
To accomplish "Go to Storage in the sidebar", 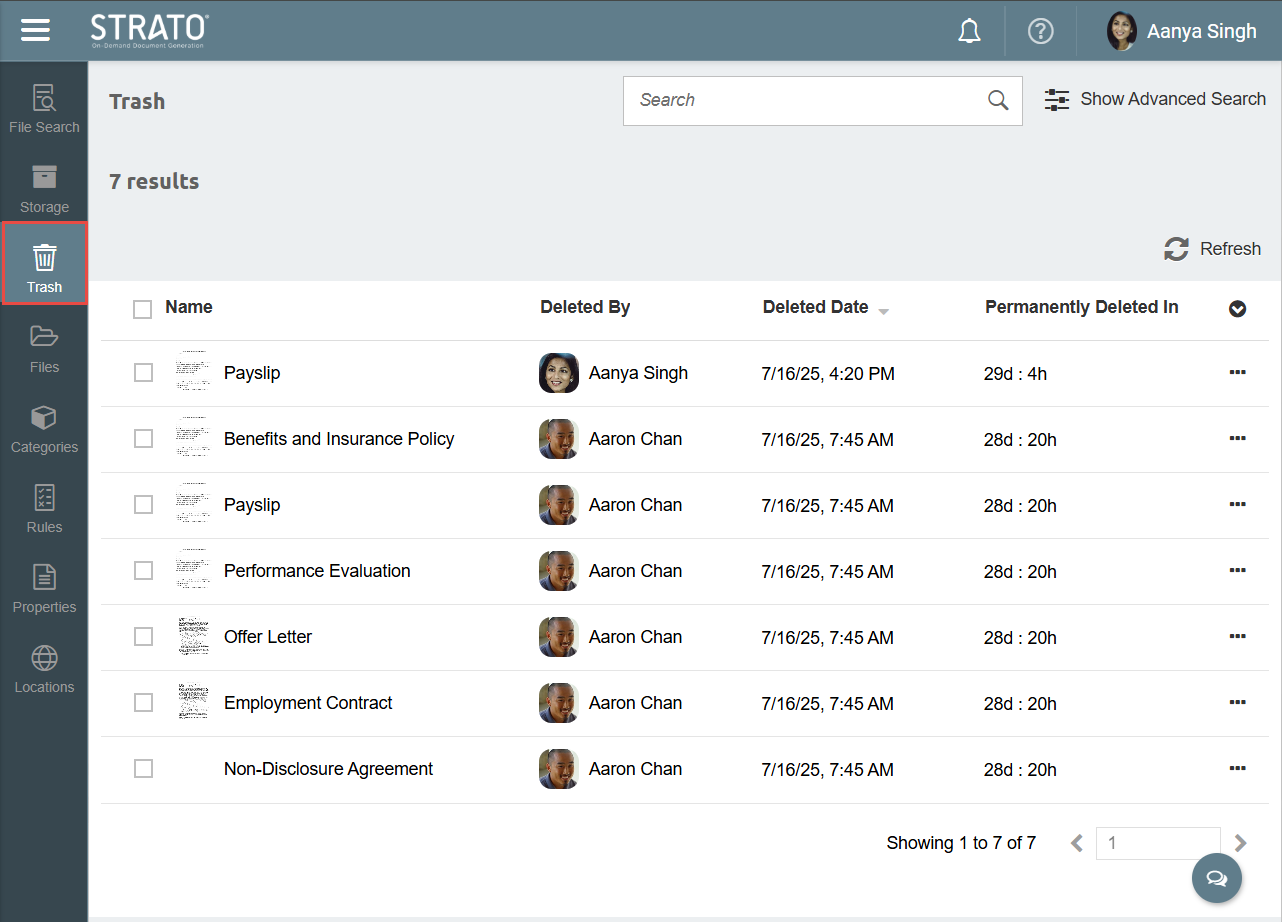I will (44, 189).
